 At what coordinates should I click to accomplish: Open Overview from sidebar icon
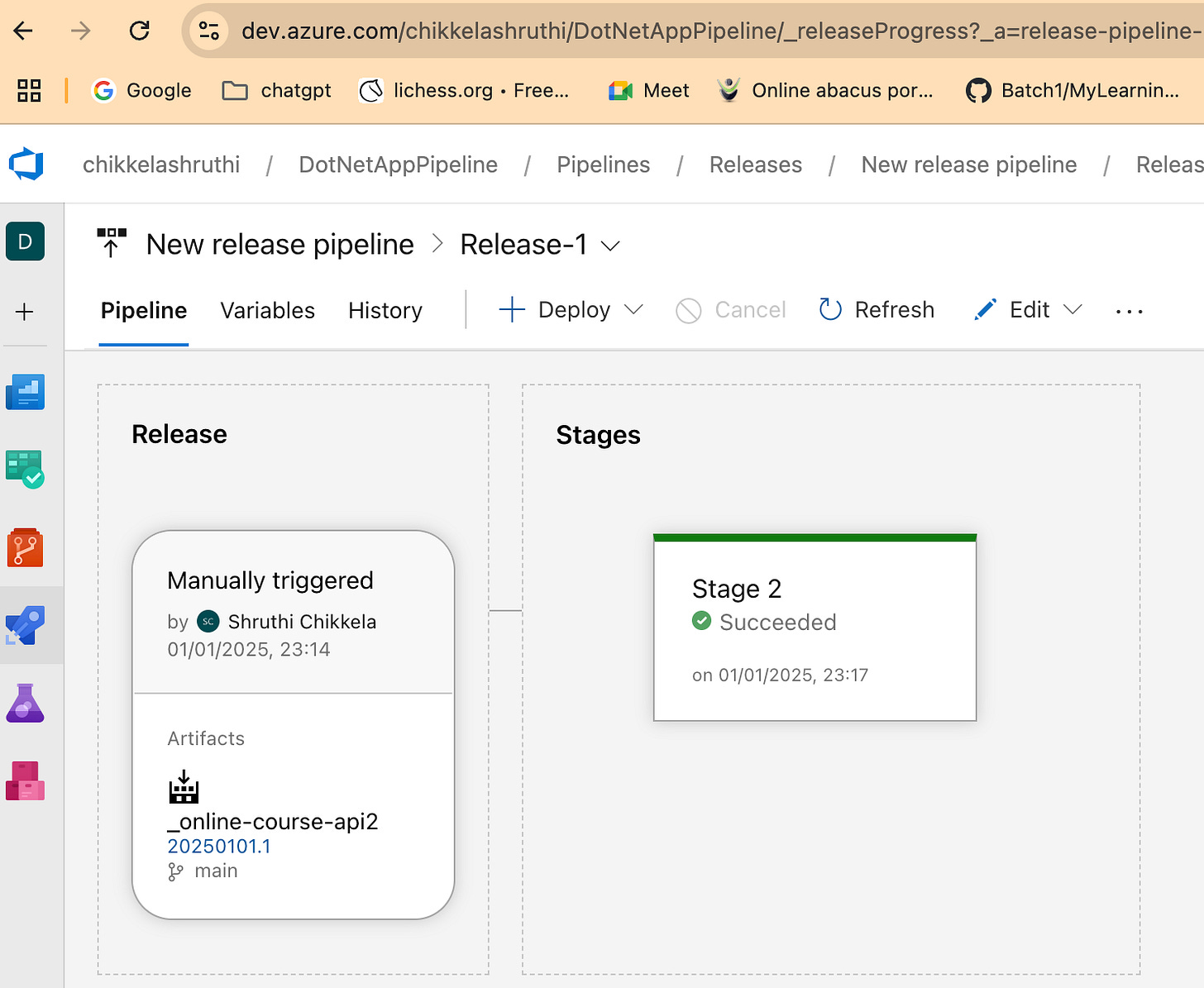tap(25, 392)
